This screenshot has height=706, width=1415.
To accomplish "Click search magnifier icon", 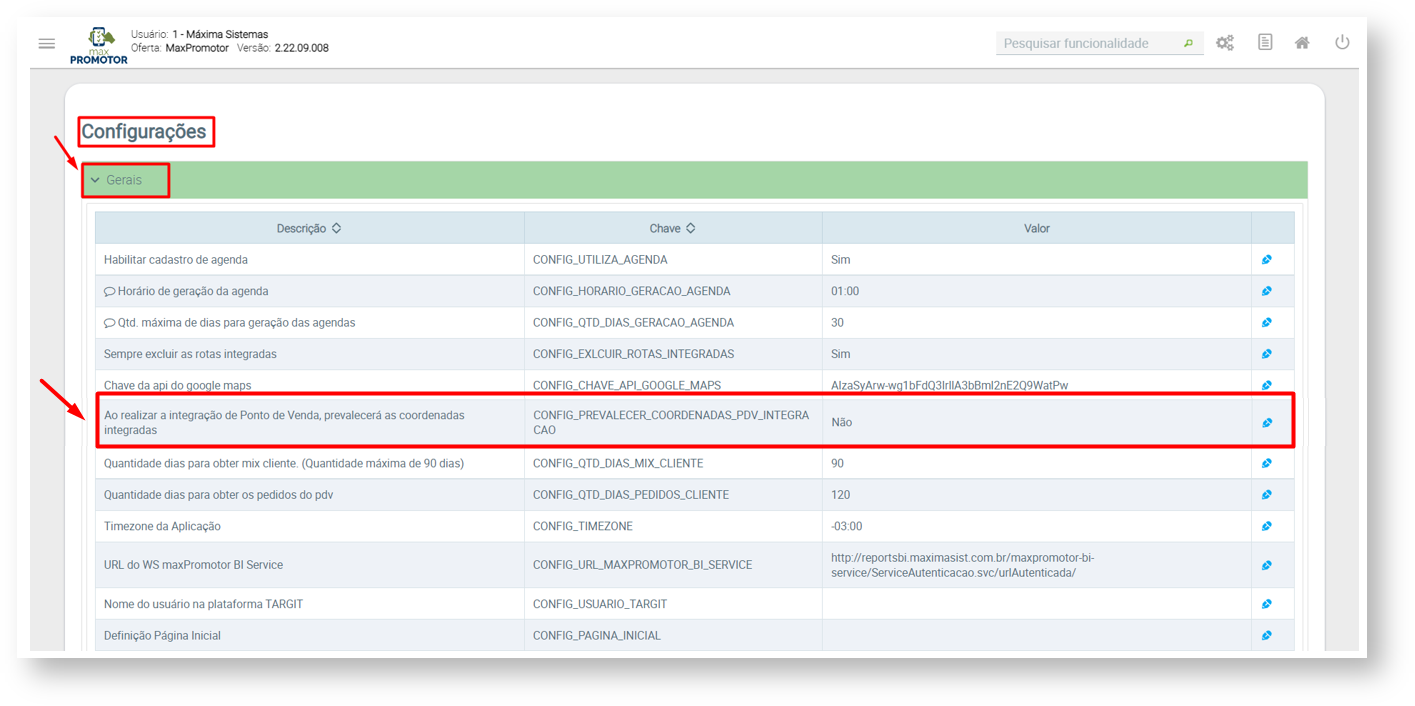I will pos(1188,44).
